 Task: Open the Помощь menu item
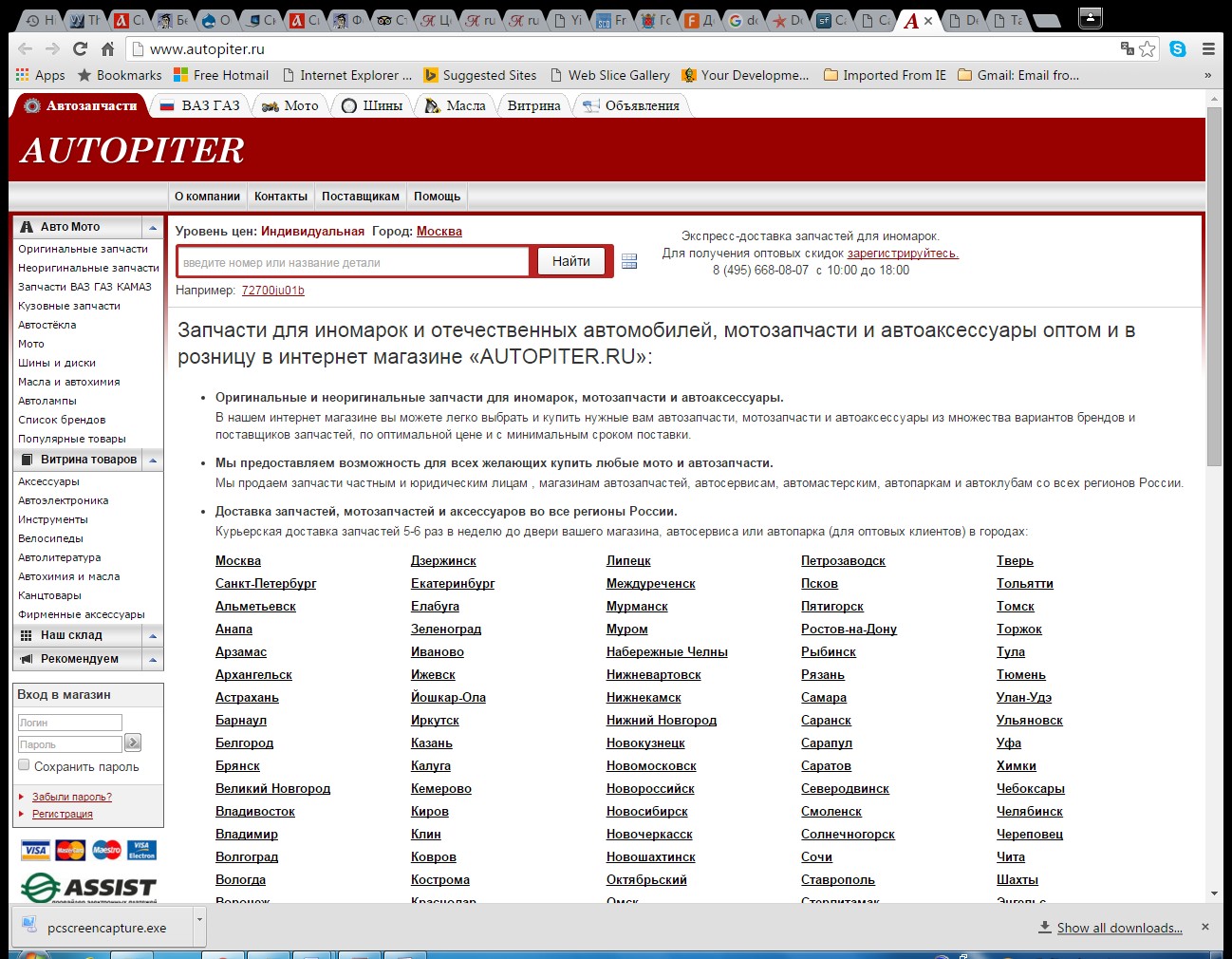pos(438,197)
